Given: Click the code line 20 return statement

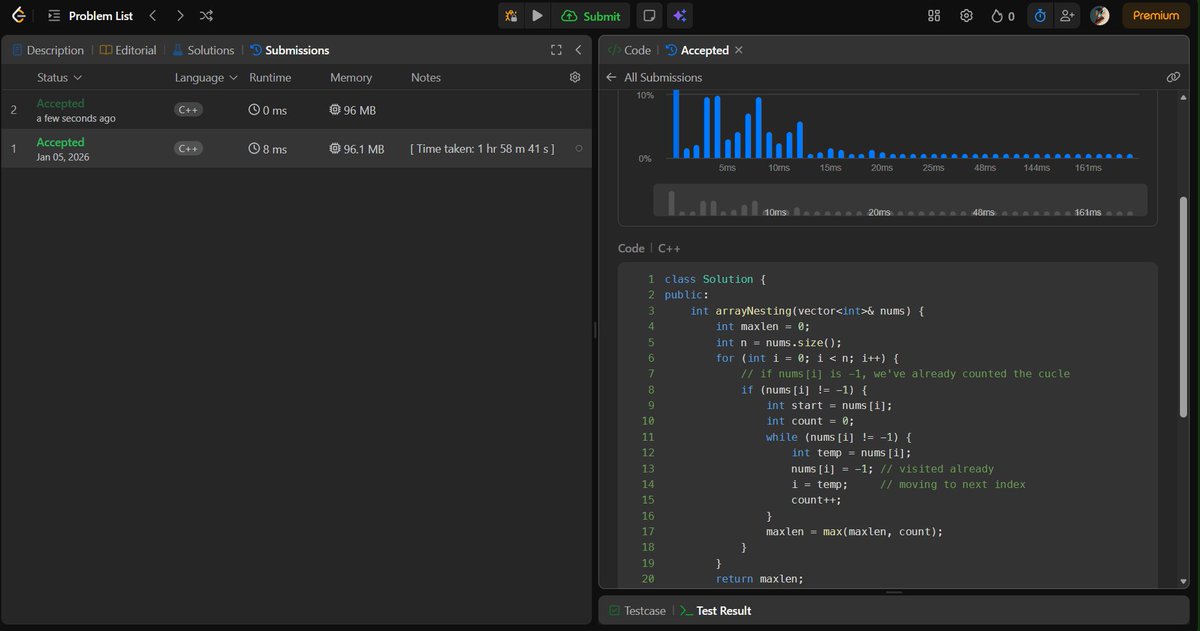Looking at the screenshot, I should click(760, 579).
